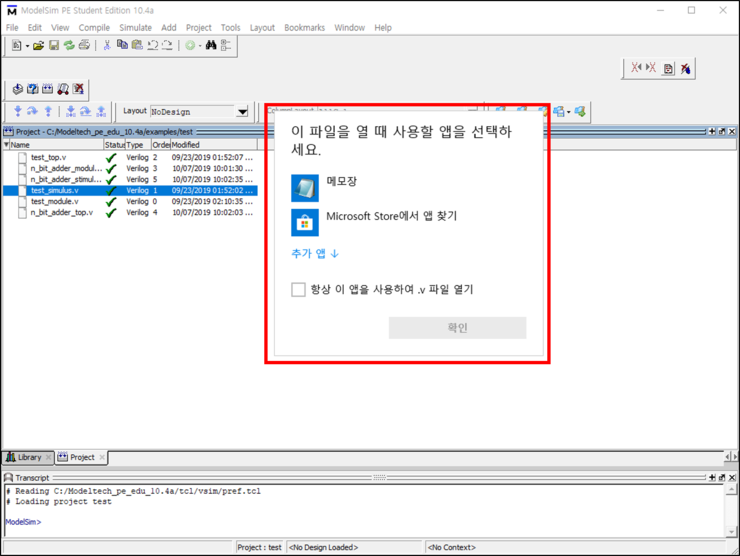This screenshot has width=740, height=556.
Task: Click the Step Into down arrow icon
Action: [x=18, y=111]
